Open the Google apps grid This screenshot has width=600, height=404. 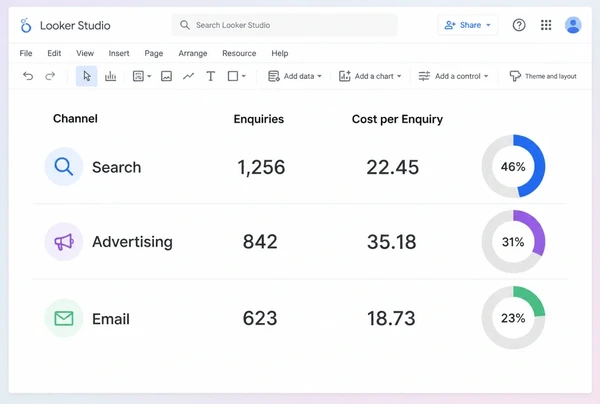pos(546,25)
